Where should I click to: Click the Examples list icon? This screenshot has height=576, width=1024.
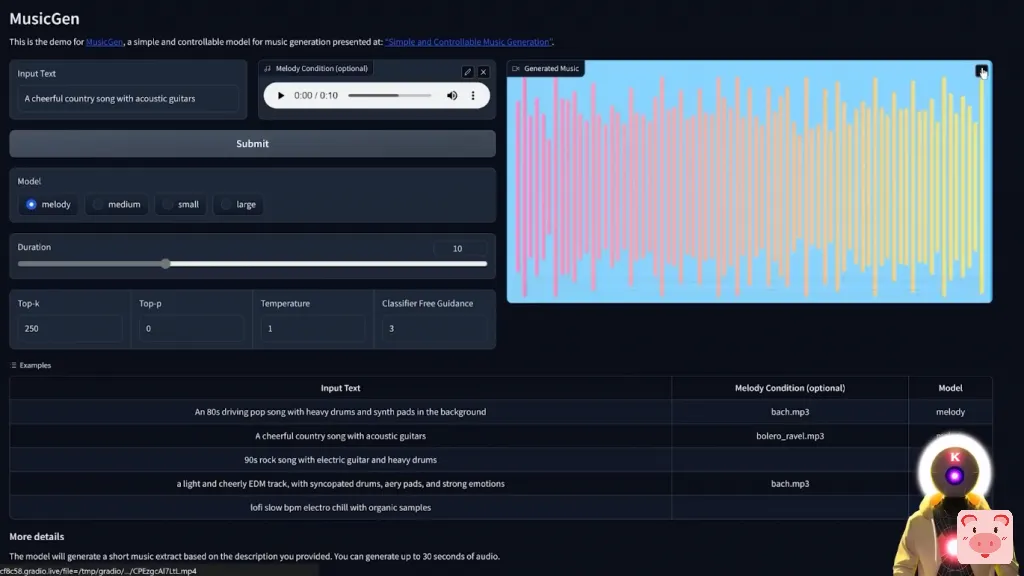click(x=13, y=365)
